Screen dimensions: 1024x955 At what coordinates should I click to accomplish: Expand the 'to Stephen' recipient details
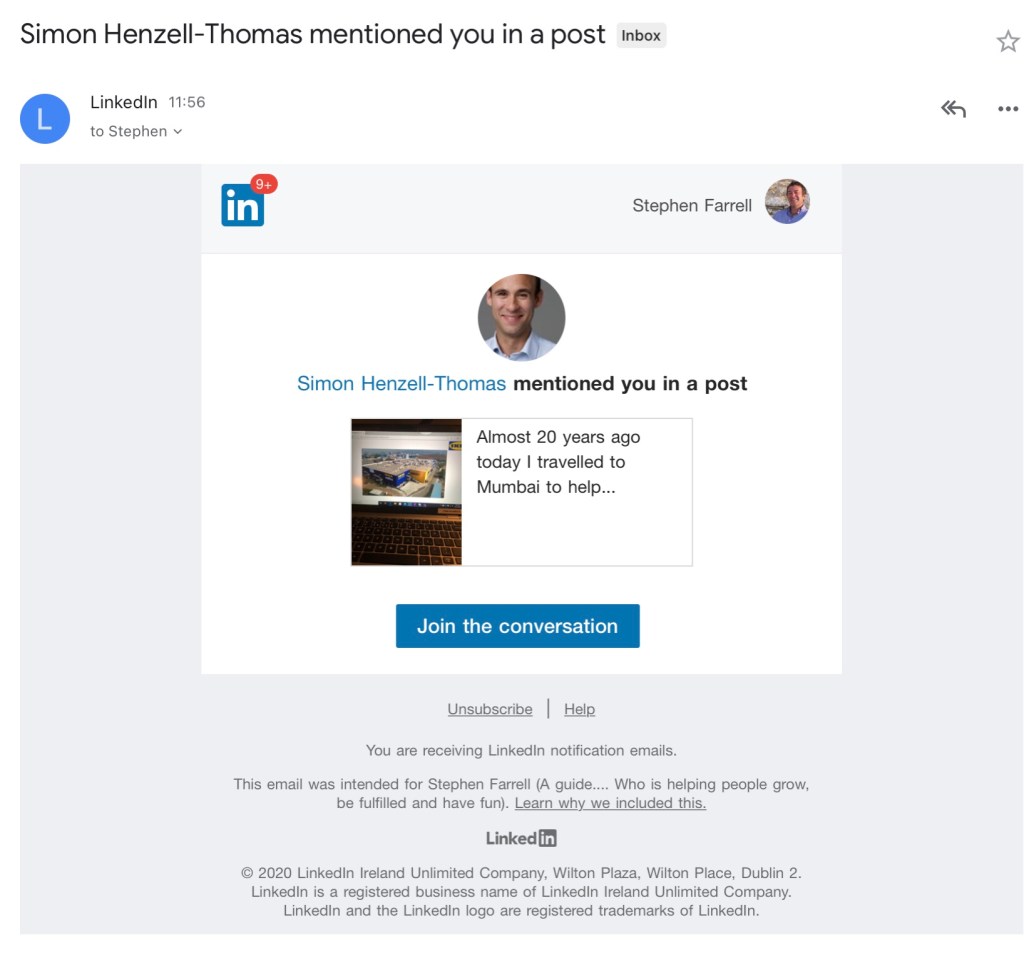pyautogui.click(x=137, y=131)
